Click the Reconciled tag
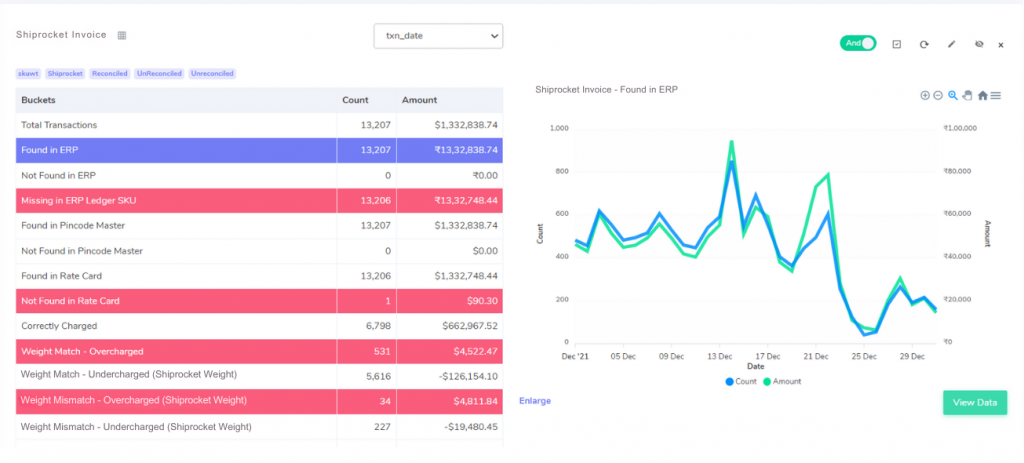 pos(110,74)
